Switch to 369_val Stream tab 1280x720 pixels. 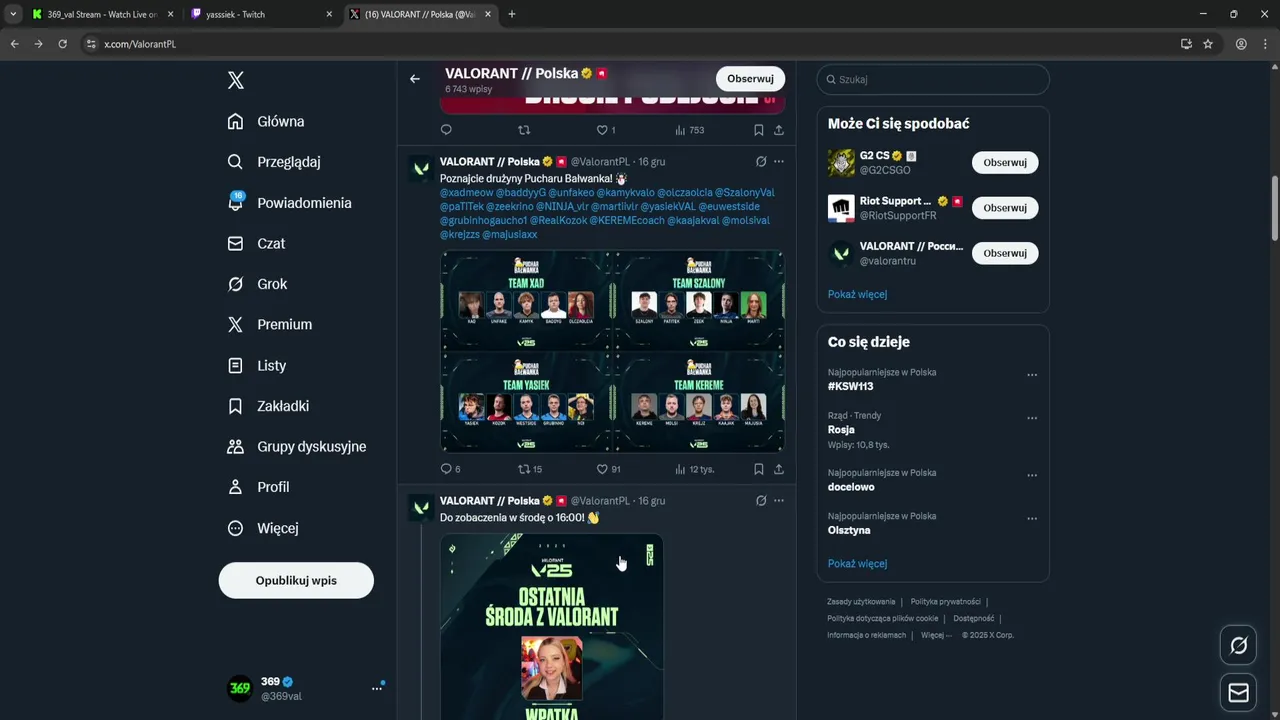103,14
